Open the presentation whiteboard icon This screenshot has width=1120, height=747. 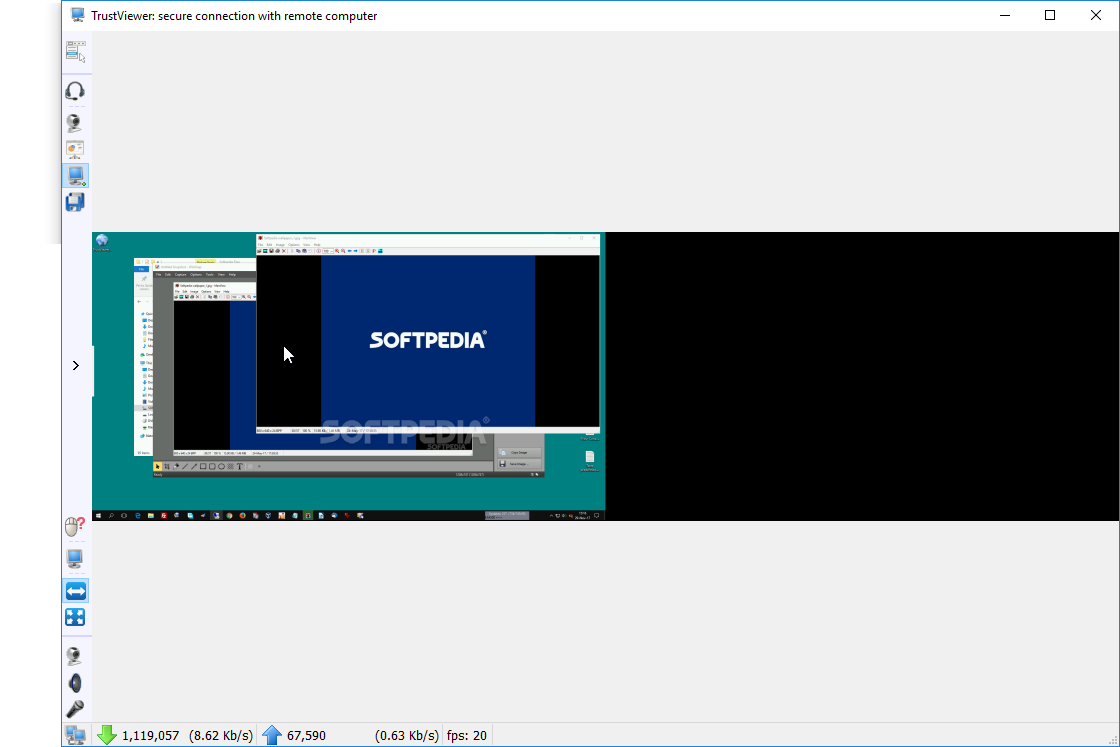click(75, 149)
